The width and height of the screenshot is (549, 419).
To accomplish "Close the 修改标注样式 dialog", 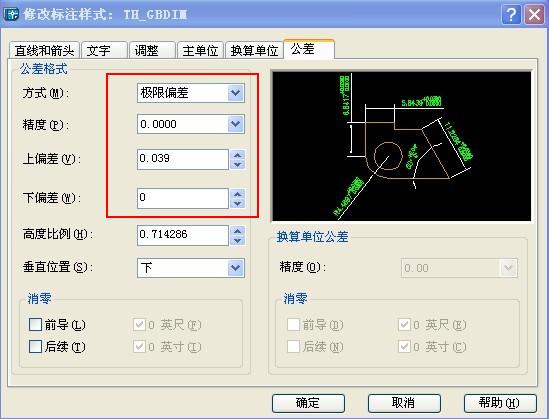I will [x=534, y=15].
